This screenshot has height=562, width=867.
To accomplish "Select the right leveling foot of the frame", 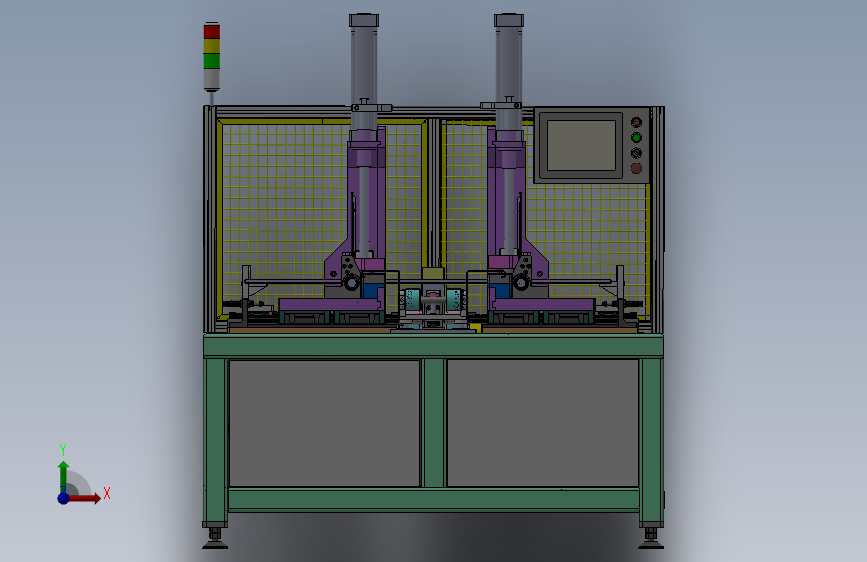I will point(651,538).
